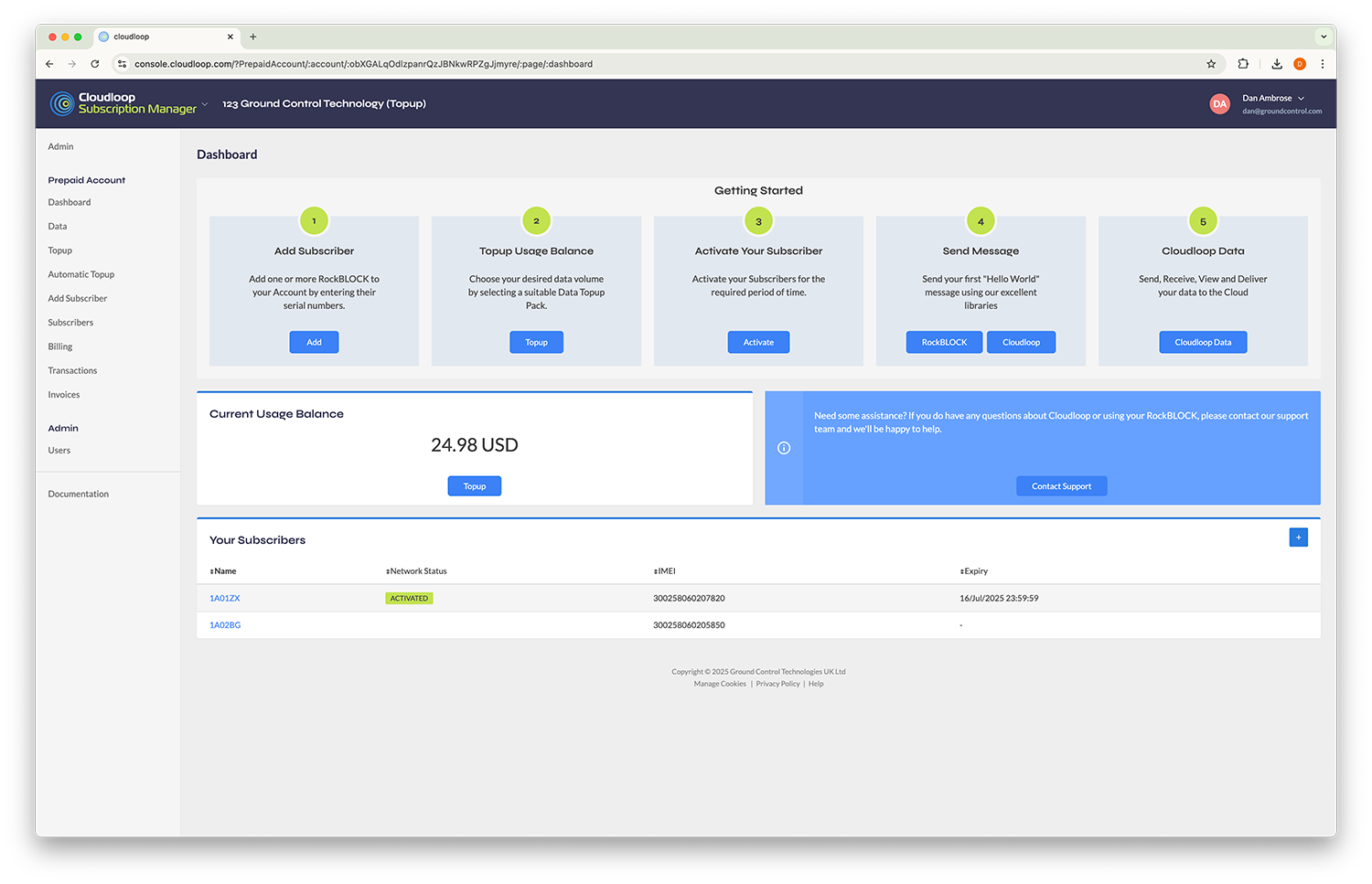
Task: Click IMEI 300258060207820
Action: click(x=689, y=598)
